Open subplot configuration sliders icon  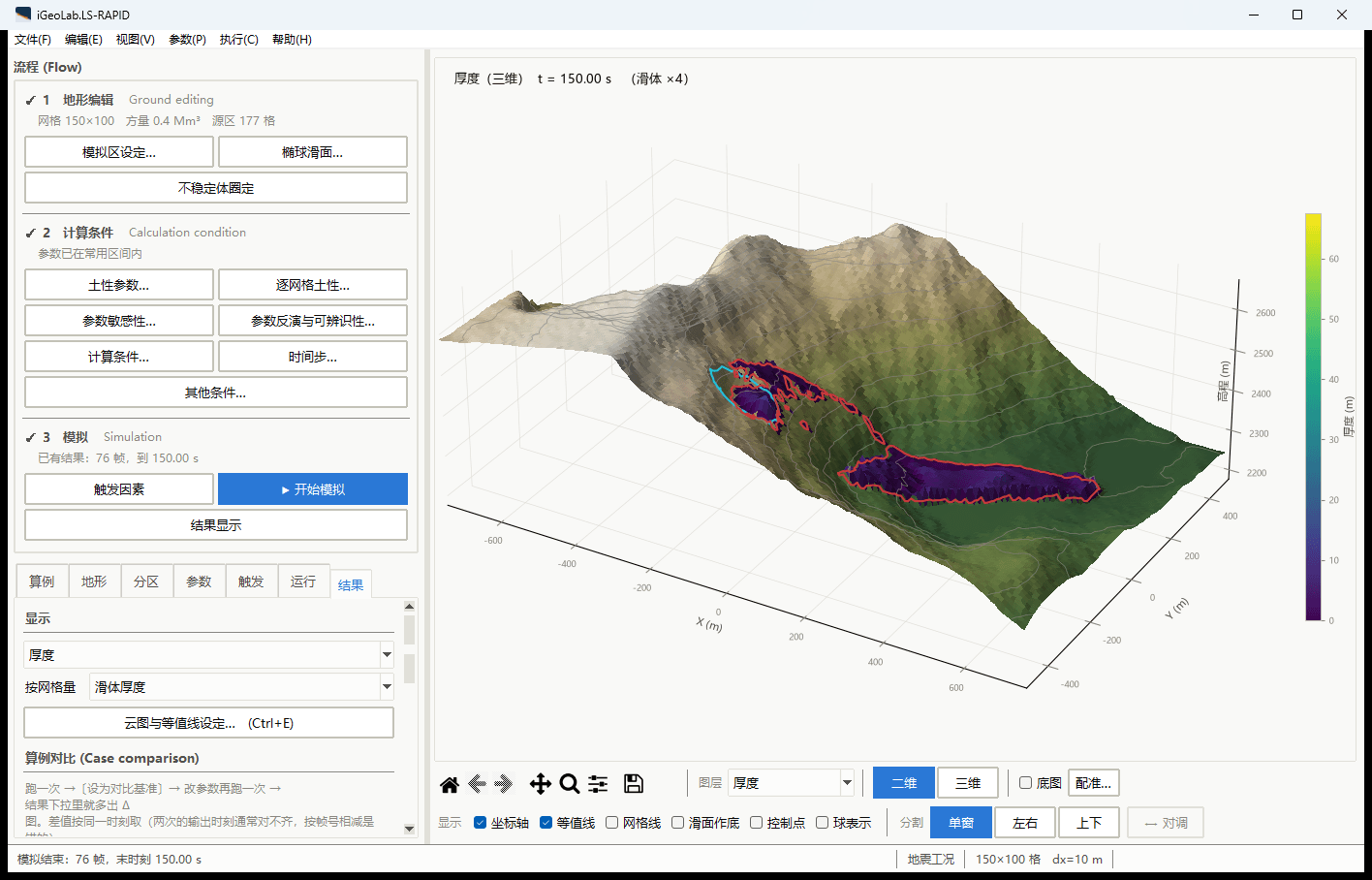point(599,784)
